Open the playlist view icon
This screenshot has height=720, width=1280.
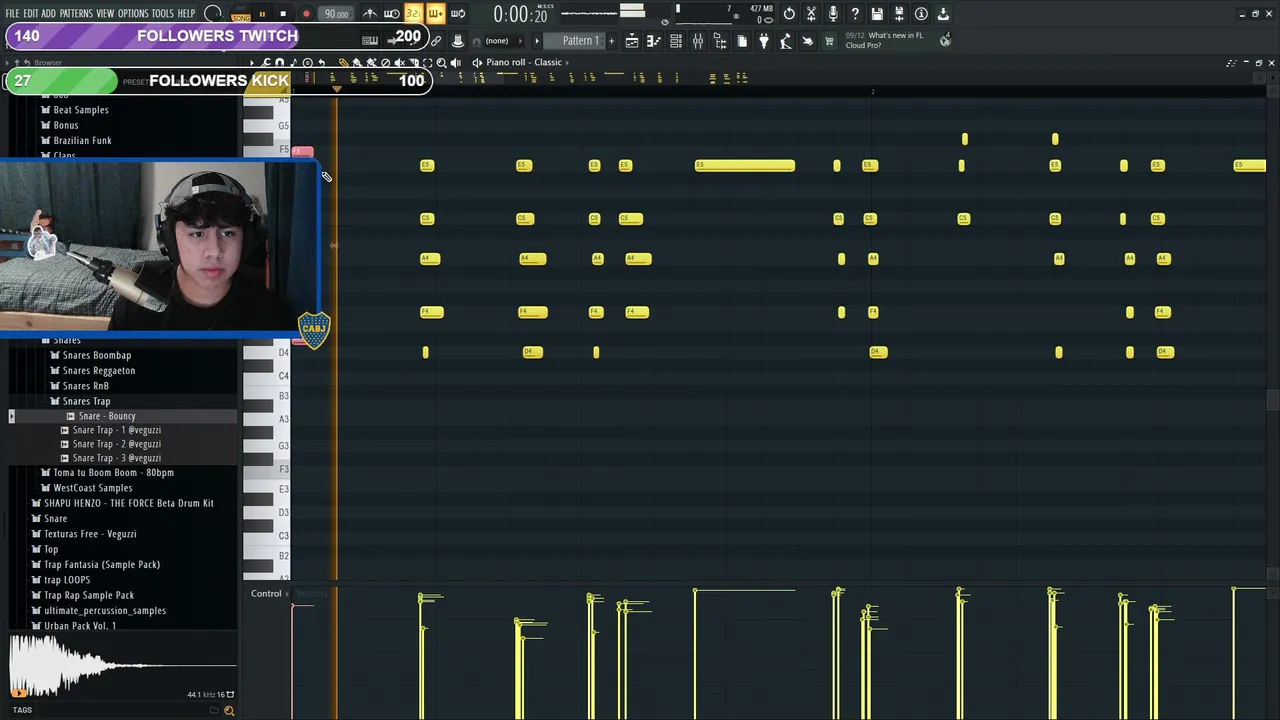(632, 41)
